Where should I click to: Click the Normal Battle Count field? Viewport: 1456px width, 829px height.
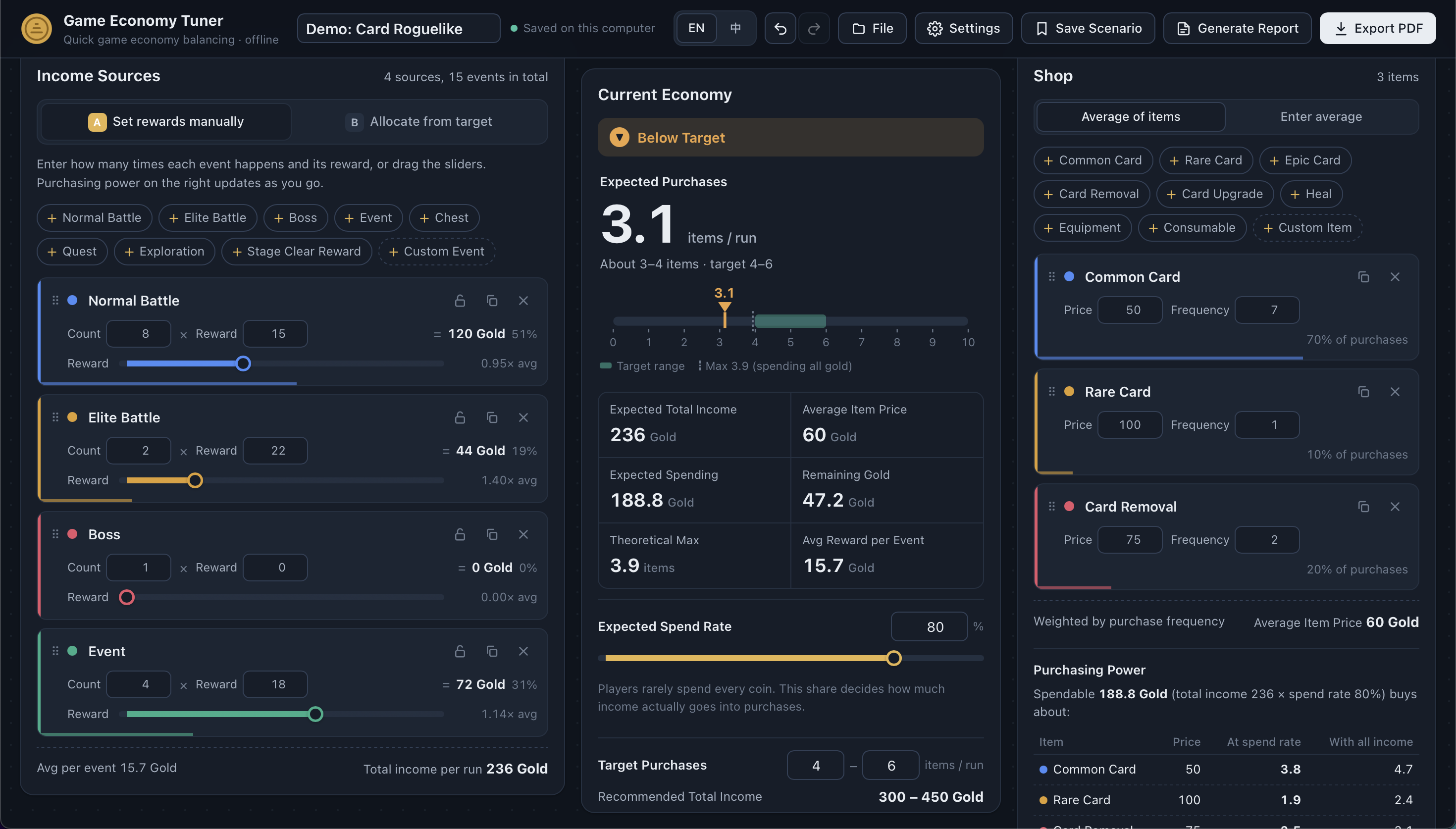click(138, 334)
